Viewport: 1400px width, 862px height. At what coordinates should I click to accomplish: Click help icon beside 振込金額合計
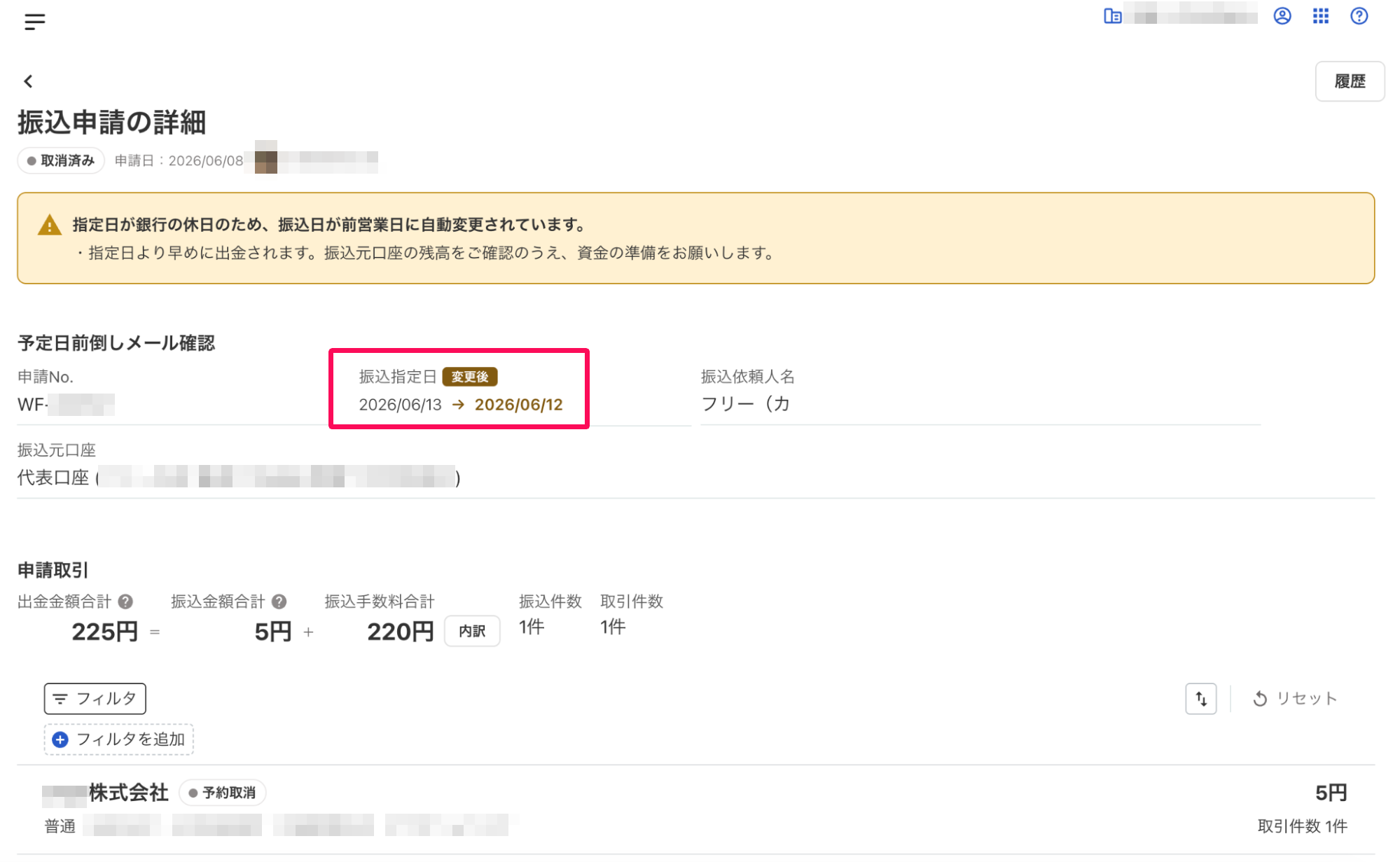coord(279,602)
